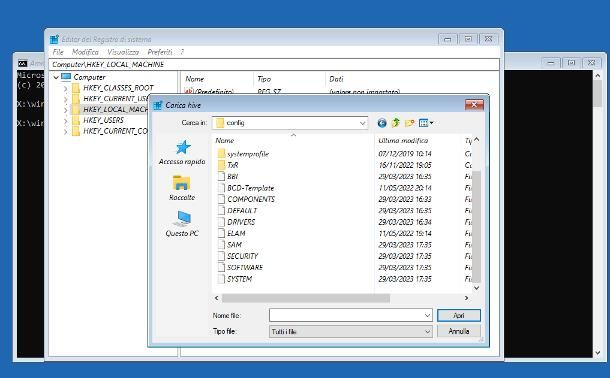Create new folder icon in dialog toolbar
This screenshot has width=610, height=378.
pyautogui.click(x=409, y=123)
